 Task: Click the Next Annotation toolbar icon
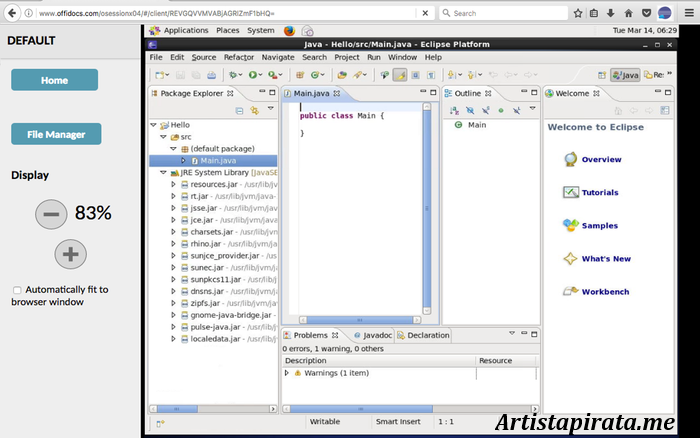(451, 75)
